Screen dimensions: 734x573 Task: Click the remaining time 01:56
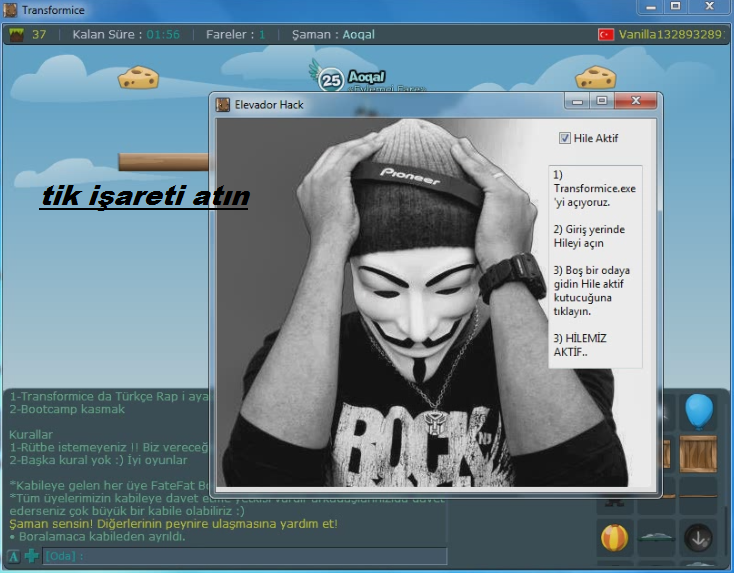coord(163,35)
